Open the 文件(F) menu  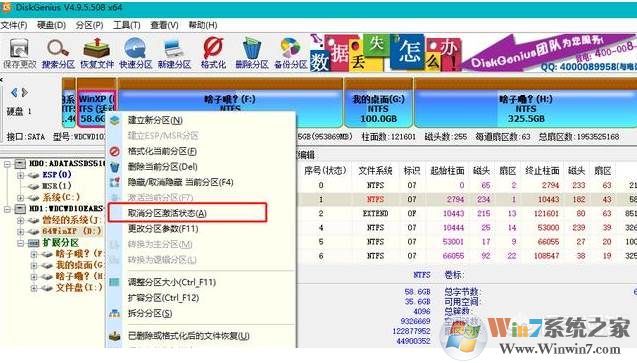point(14,25)
